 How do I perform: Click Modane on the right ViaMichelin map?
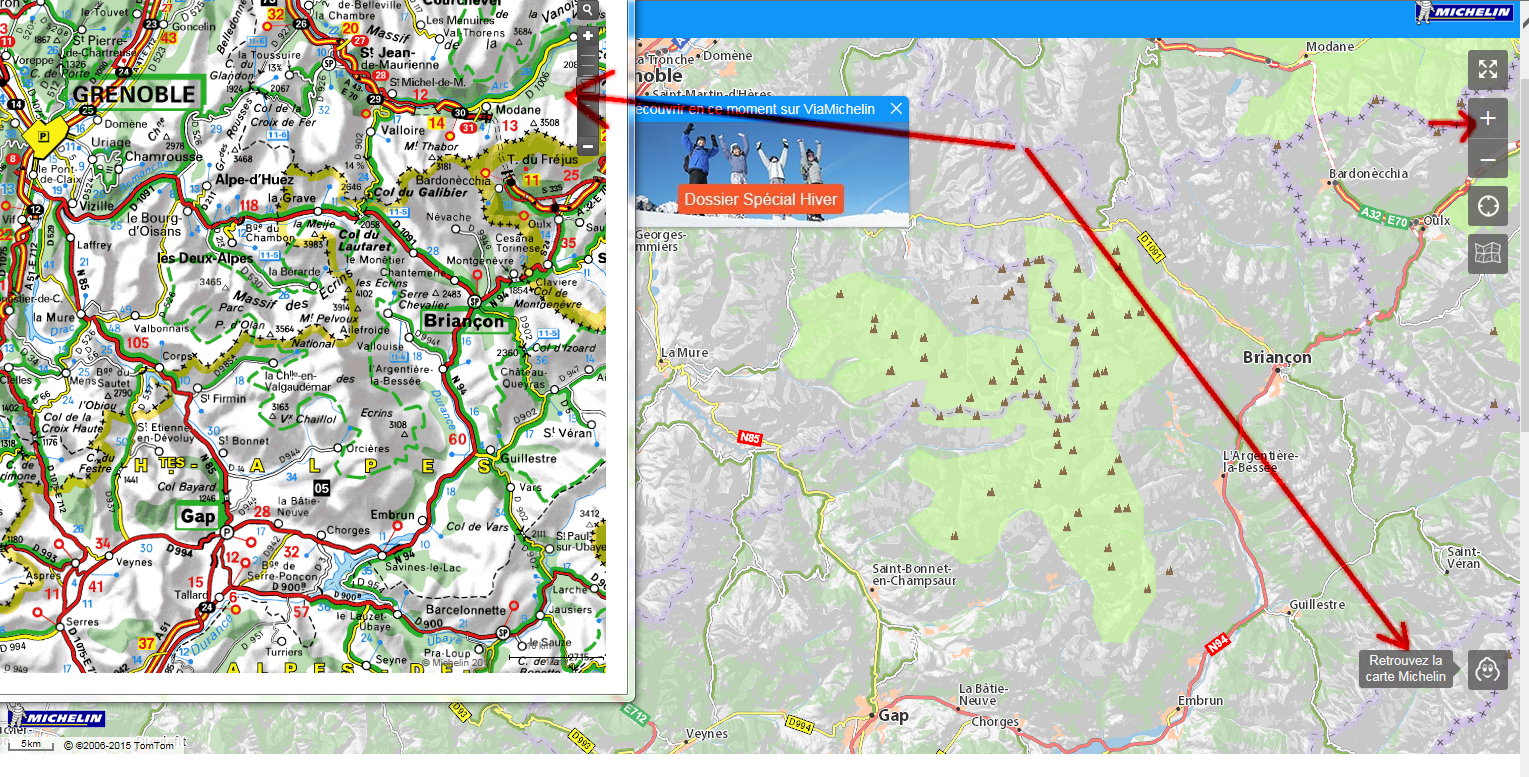coord(1330,47)
